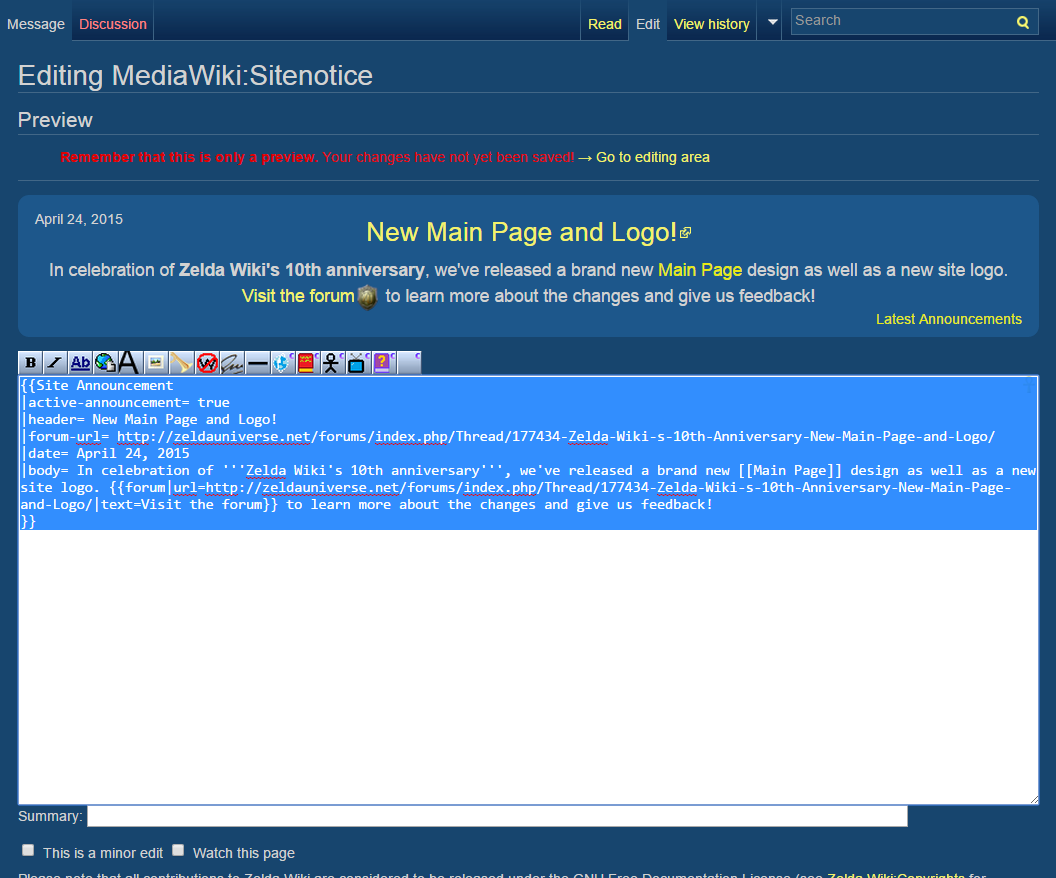Click the textarea resize grip corner
Screen dimensions: 1056x878
[x=1034, y=799]
